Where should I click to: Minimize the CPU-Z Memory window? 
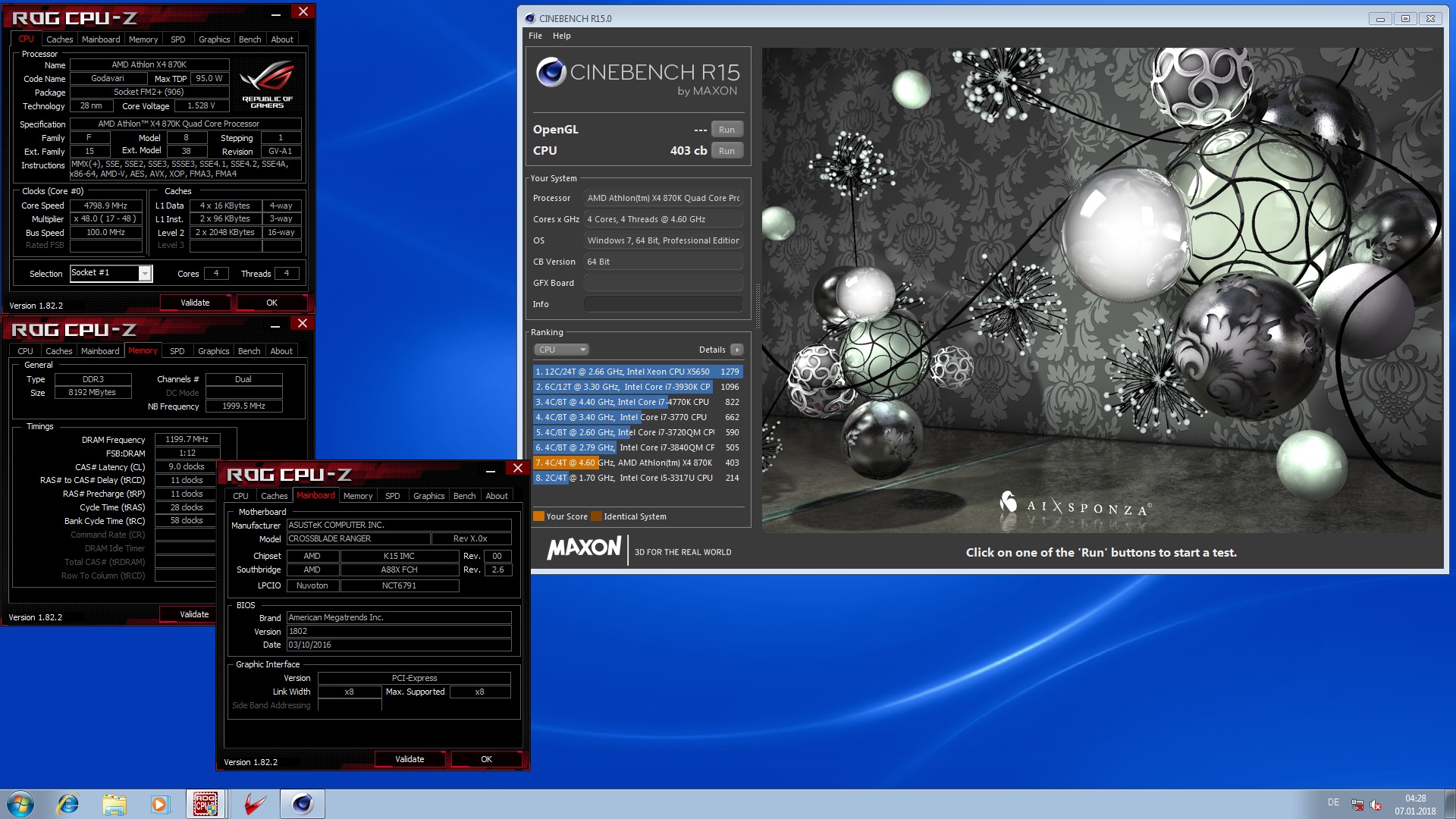(x=275, y=326)
